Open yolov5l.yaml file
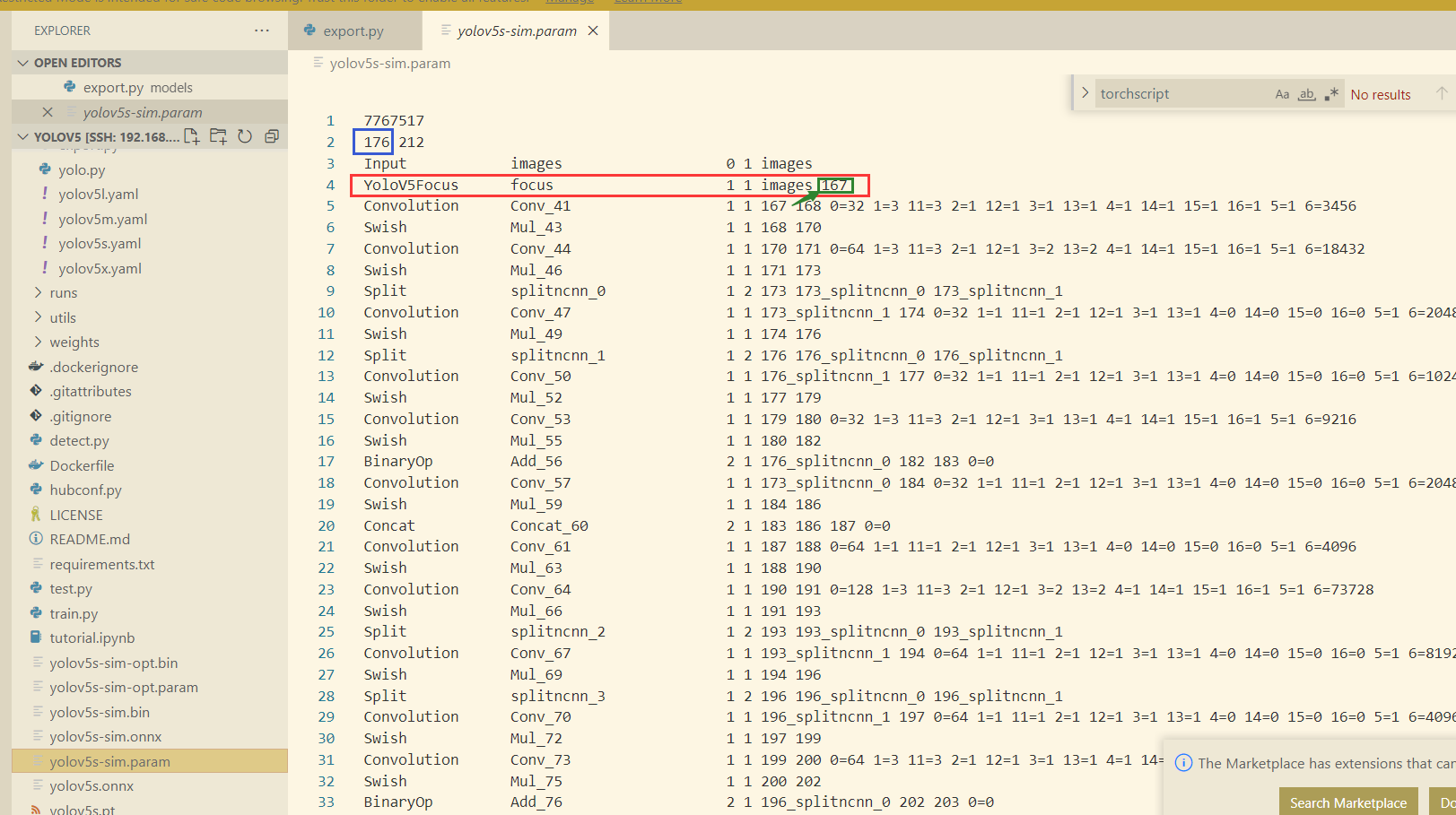1456x815 pixels. tap(99, 194)
